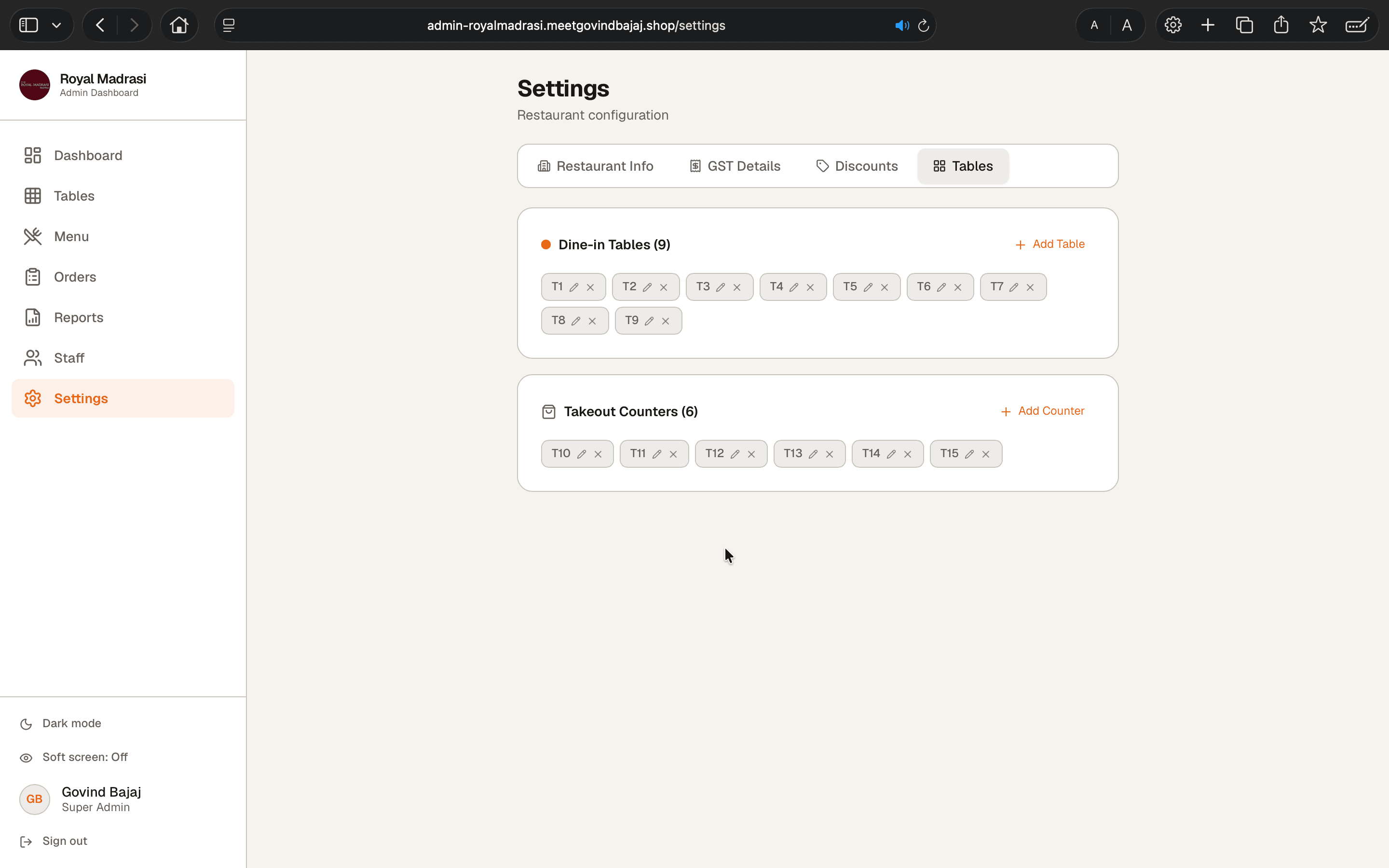
Task: Mute the tab audio speaker icon
Action: (x=902, y=25)
